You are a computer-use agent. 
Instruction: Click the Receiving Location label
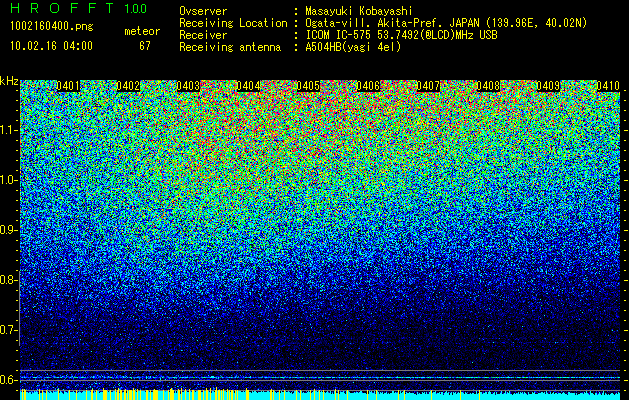(233, 23)
